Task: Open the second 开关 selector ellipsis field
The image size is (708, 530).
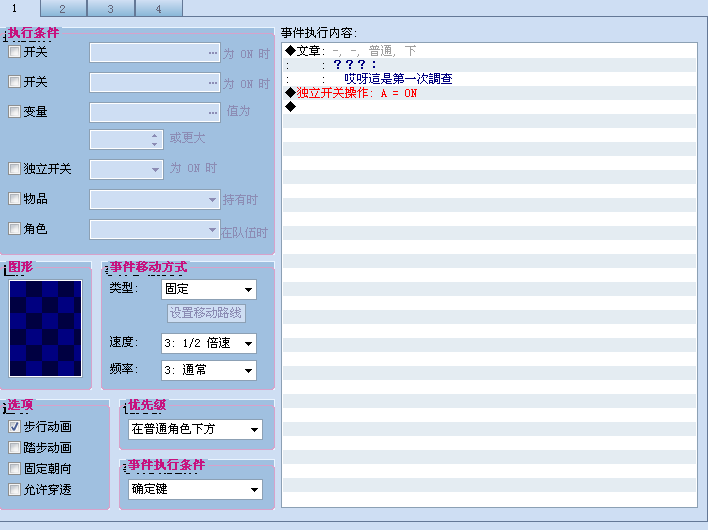Action: [x=155, y=83]
